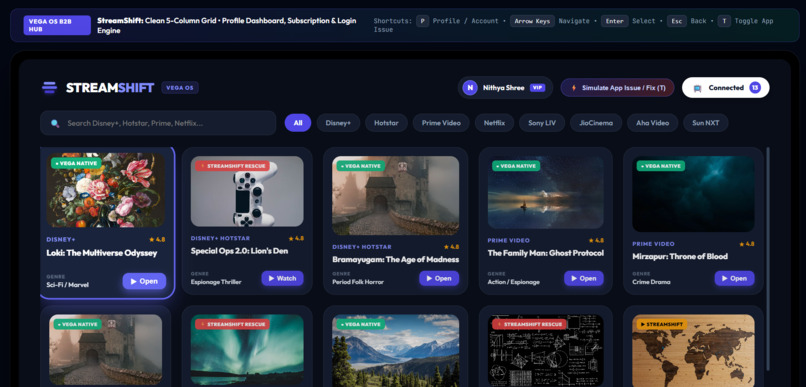806x387 pixels.
Task: Open Bramayugam: The Age of Madness
Action: [438, 278]
